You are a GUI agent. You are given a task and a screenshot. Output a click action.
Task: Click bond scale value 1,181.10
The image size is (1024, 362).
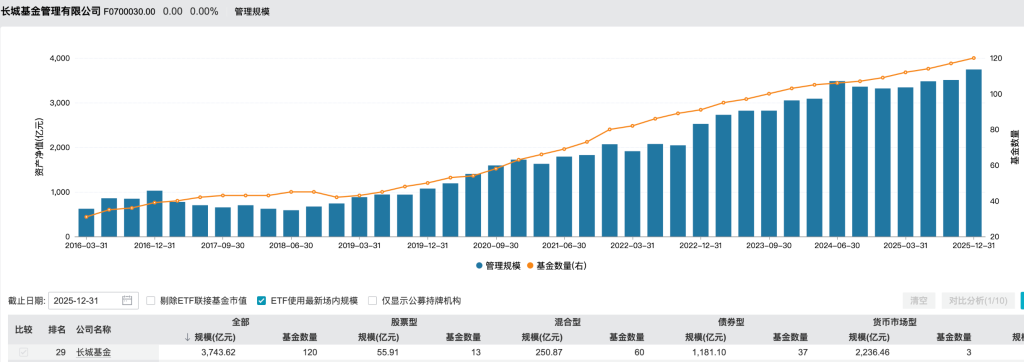[709, 352]
